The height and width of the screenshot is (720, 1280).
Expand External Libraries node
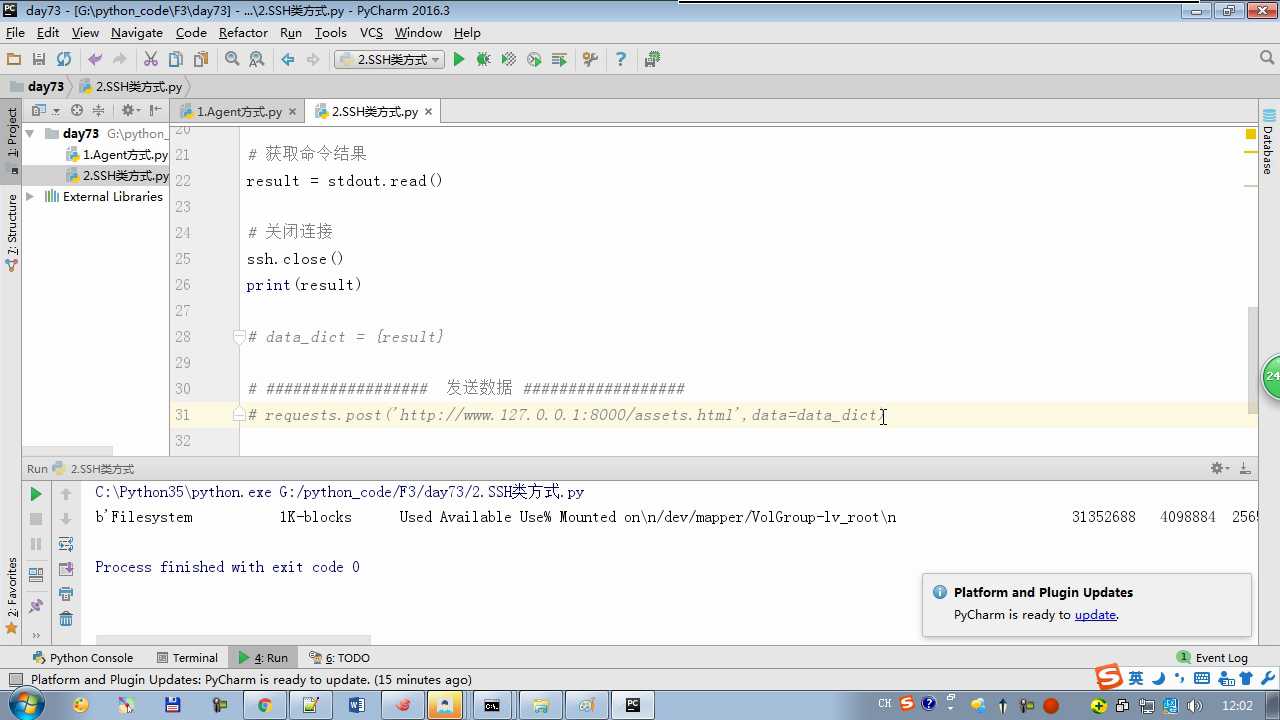[30, 197]
